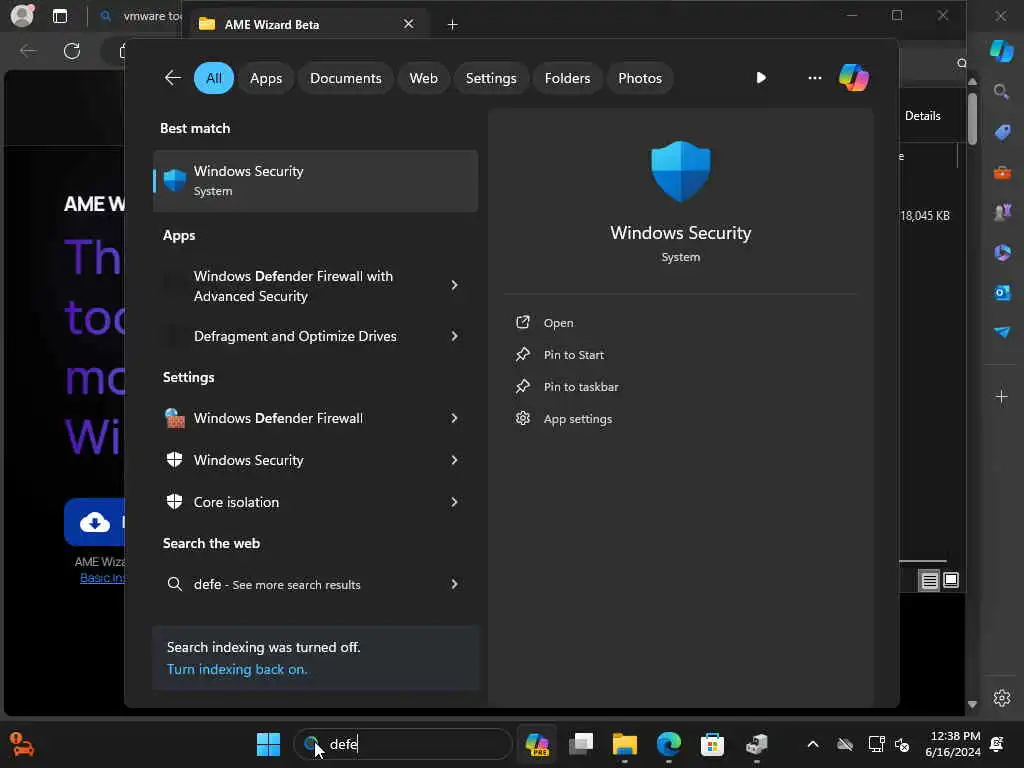
Task: Show more filter categories with the play arrow
Action: click(x=761, y=78)
